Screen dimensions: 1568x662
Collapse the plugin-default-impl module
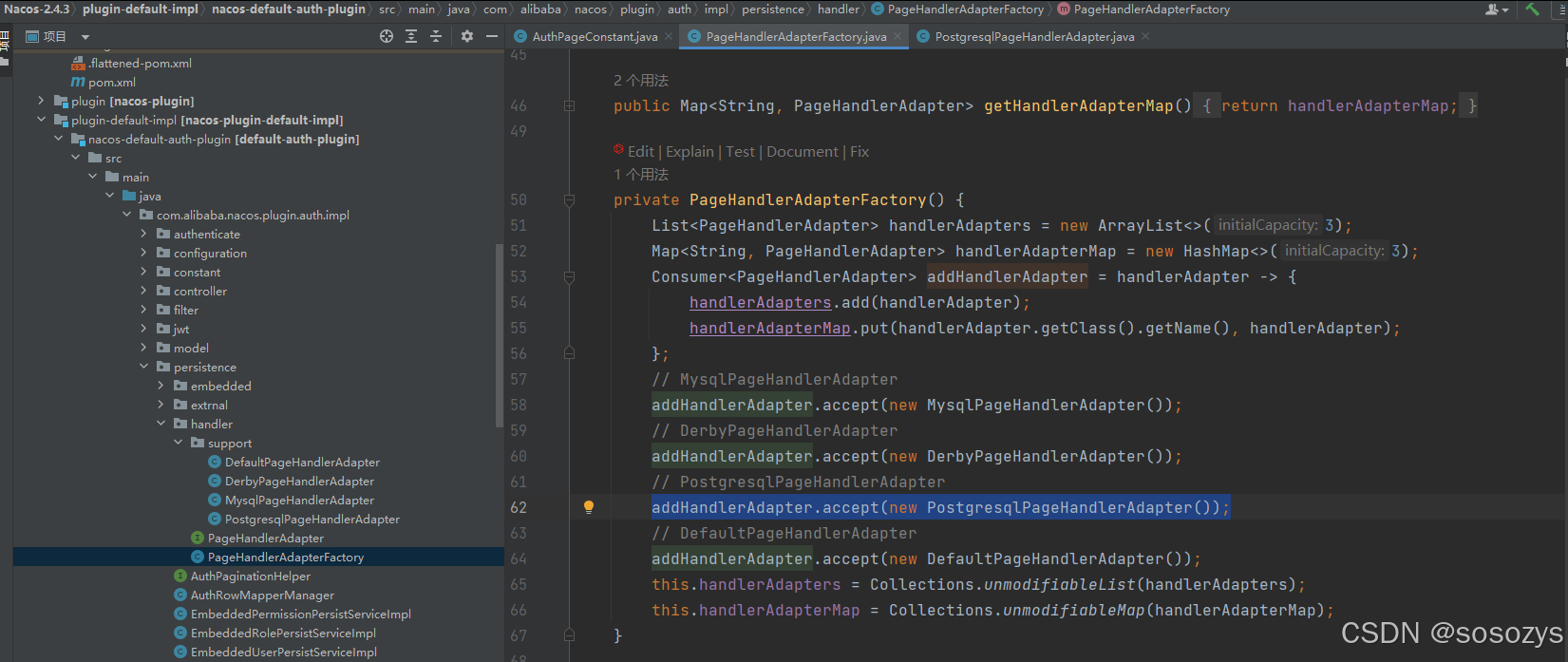click(x=41, y=121)
